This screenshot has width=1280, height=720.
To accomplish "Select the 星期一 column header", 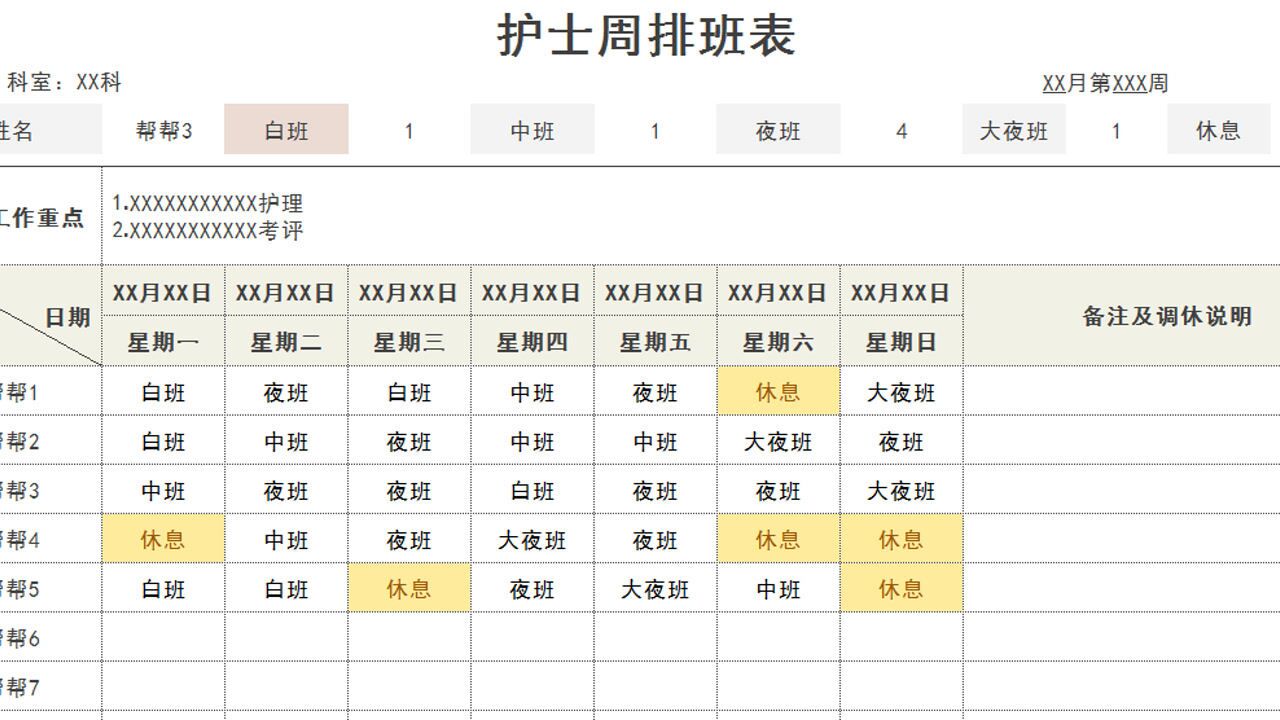I will tap(163, 342).
